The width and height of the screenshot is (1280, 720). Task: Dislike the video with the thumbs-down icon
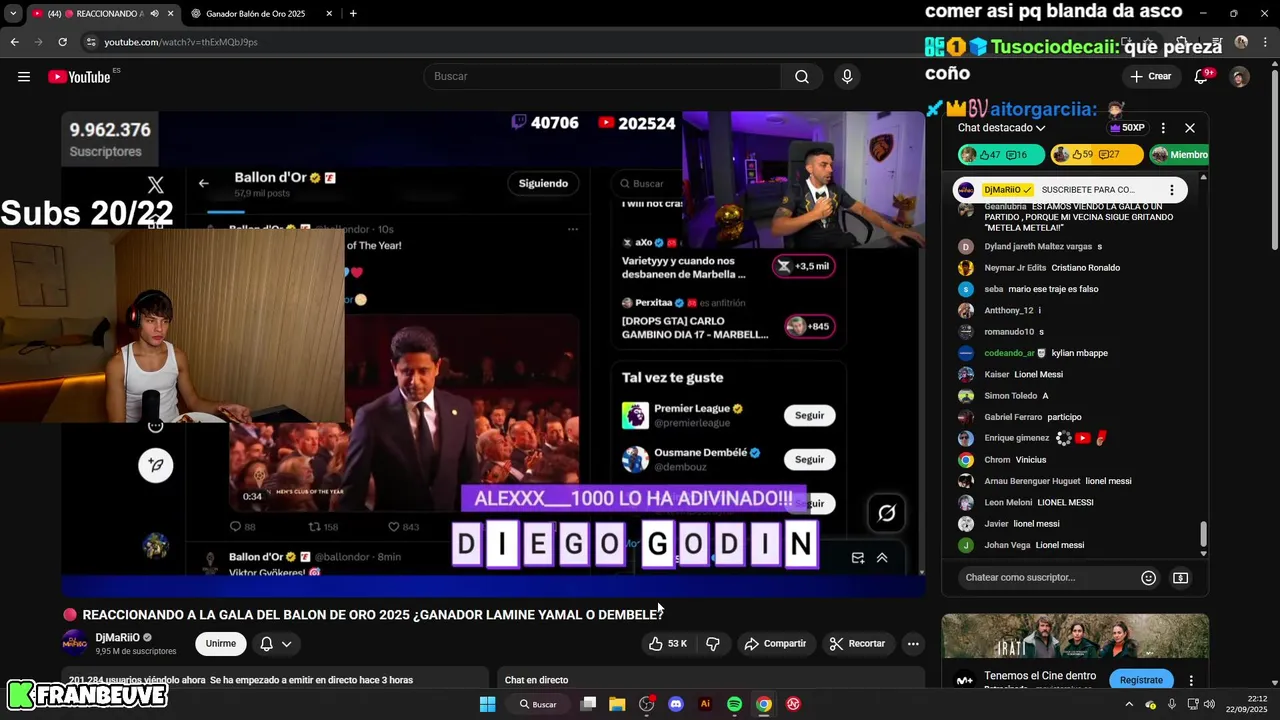pos(713,644)
